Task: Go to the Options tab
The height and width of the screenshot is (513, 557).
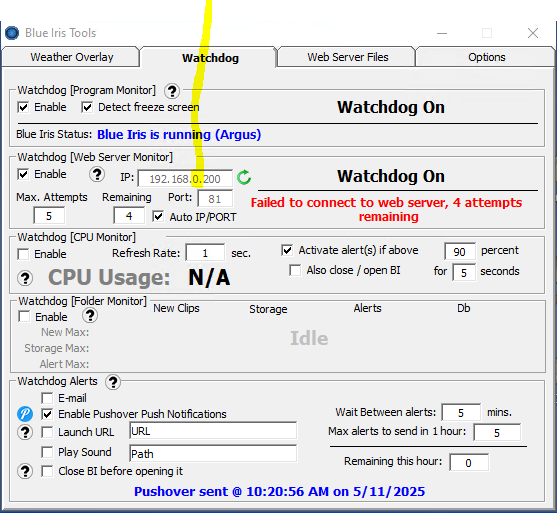Action: 486,57
